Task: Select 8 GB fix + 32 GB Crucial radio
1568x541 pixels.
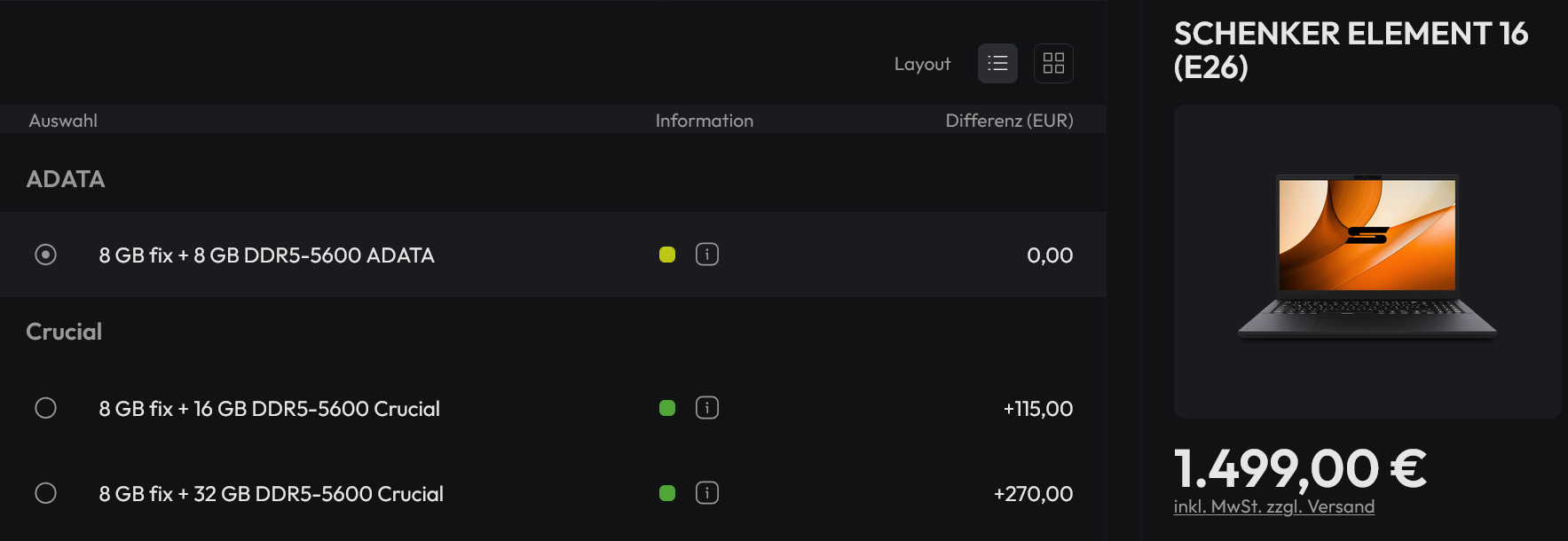Action: 45,493
